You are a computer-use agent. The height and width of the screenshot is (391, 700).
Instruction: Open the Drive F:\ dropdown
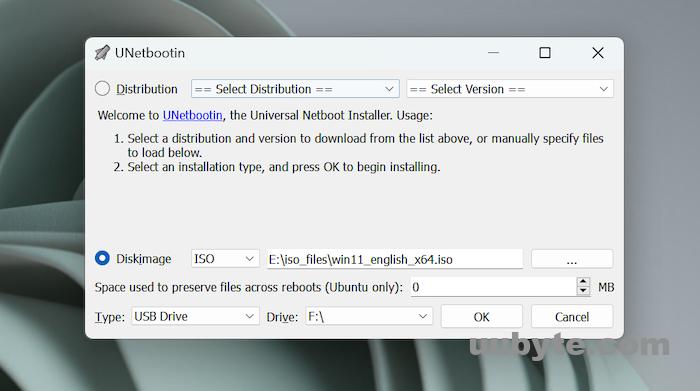[369, 316]
